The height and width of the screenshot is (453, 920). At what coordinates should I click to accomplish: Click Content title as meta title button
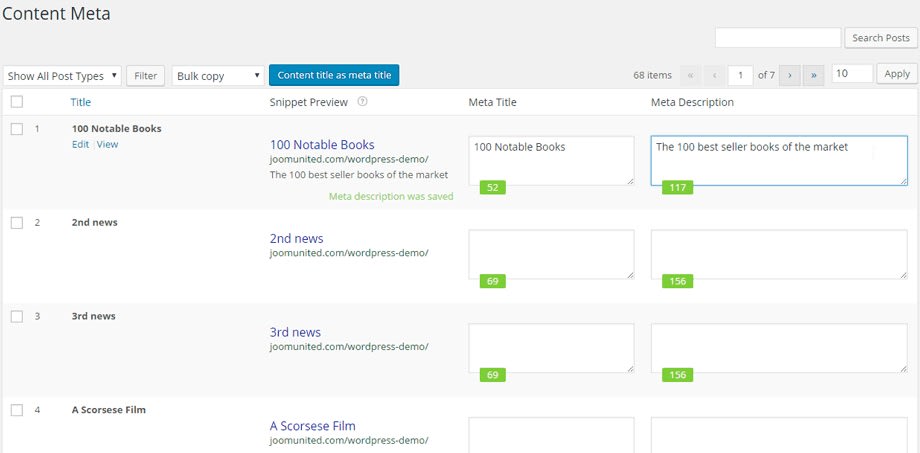pos(334,75)
